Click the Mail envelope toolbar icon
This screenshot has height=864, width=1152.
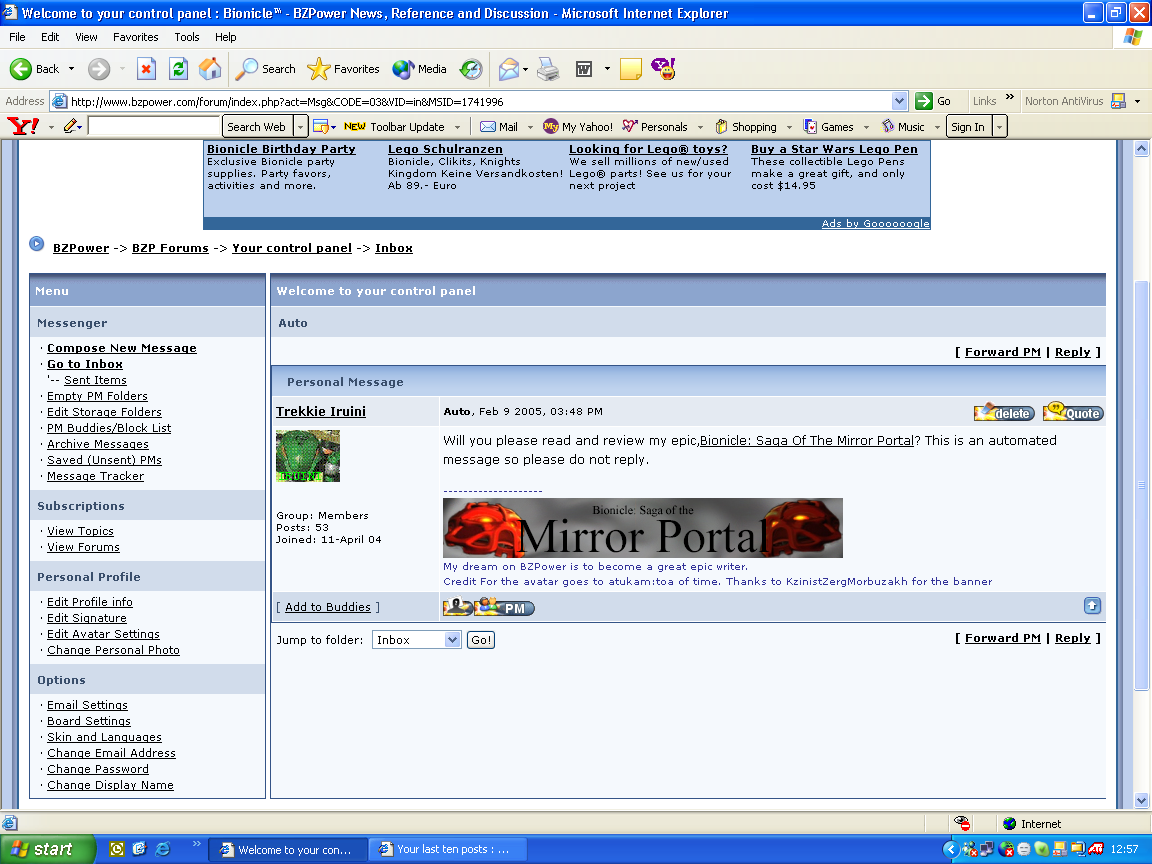pos(508,69)
